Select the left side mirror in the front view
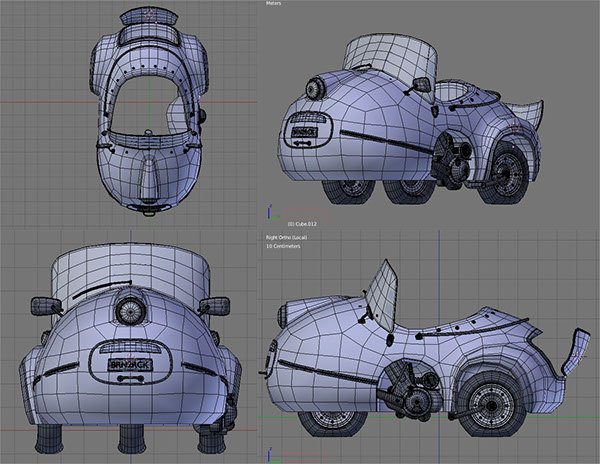The width and height of the screenshot is (600, 464). 44,304
